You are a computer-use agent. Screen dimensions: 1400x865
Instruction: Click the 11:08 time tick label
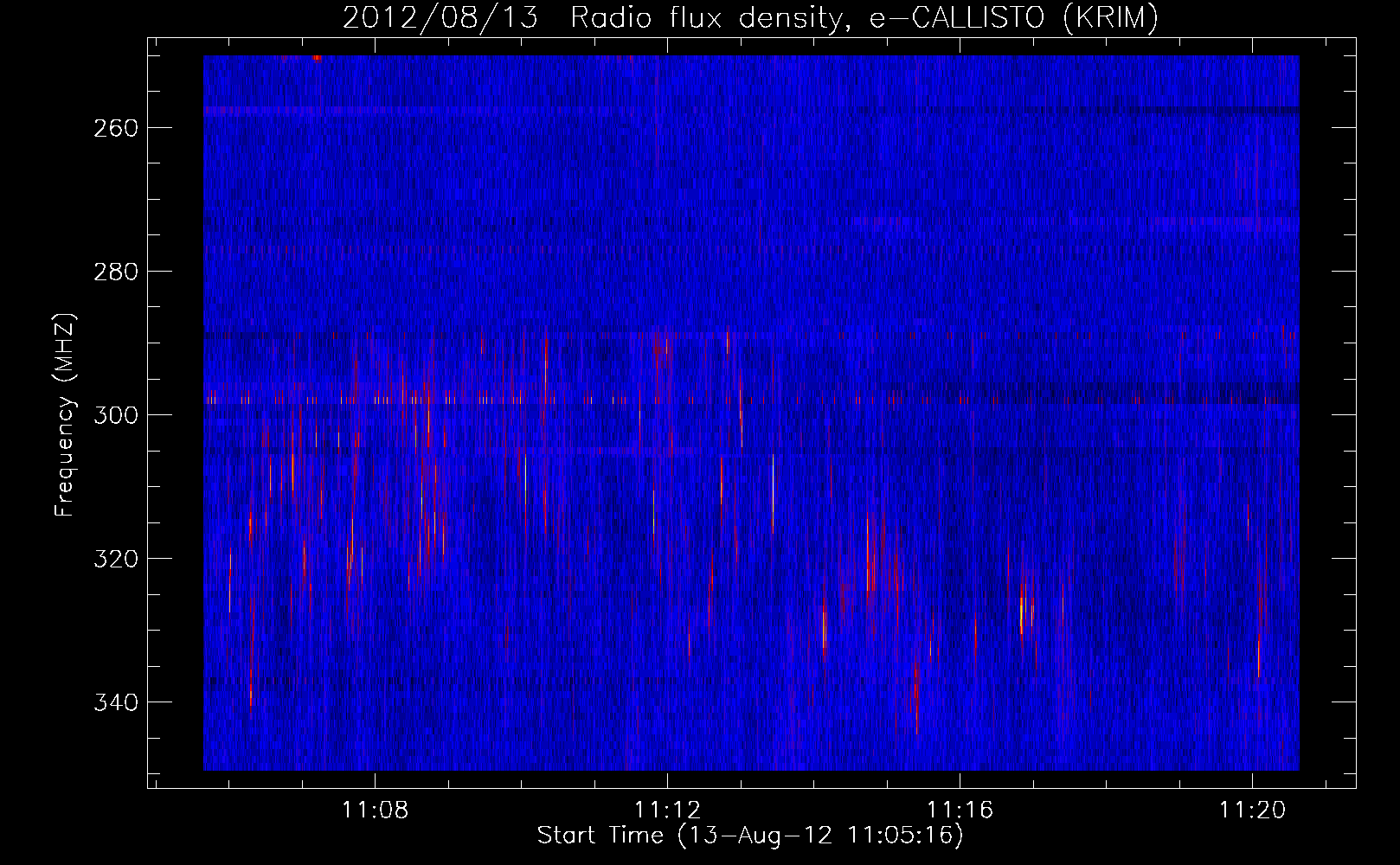pos(376,811)
